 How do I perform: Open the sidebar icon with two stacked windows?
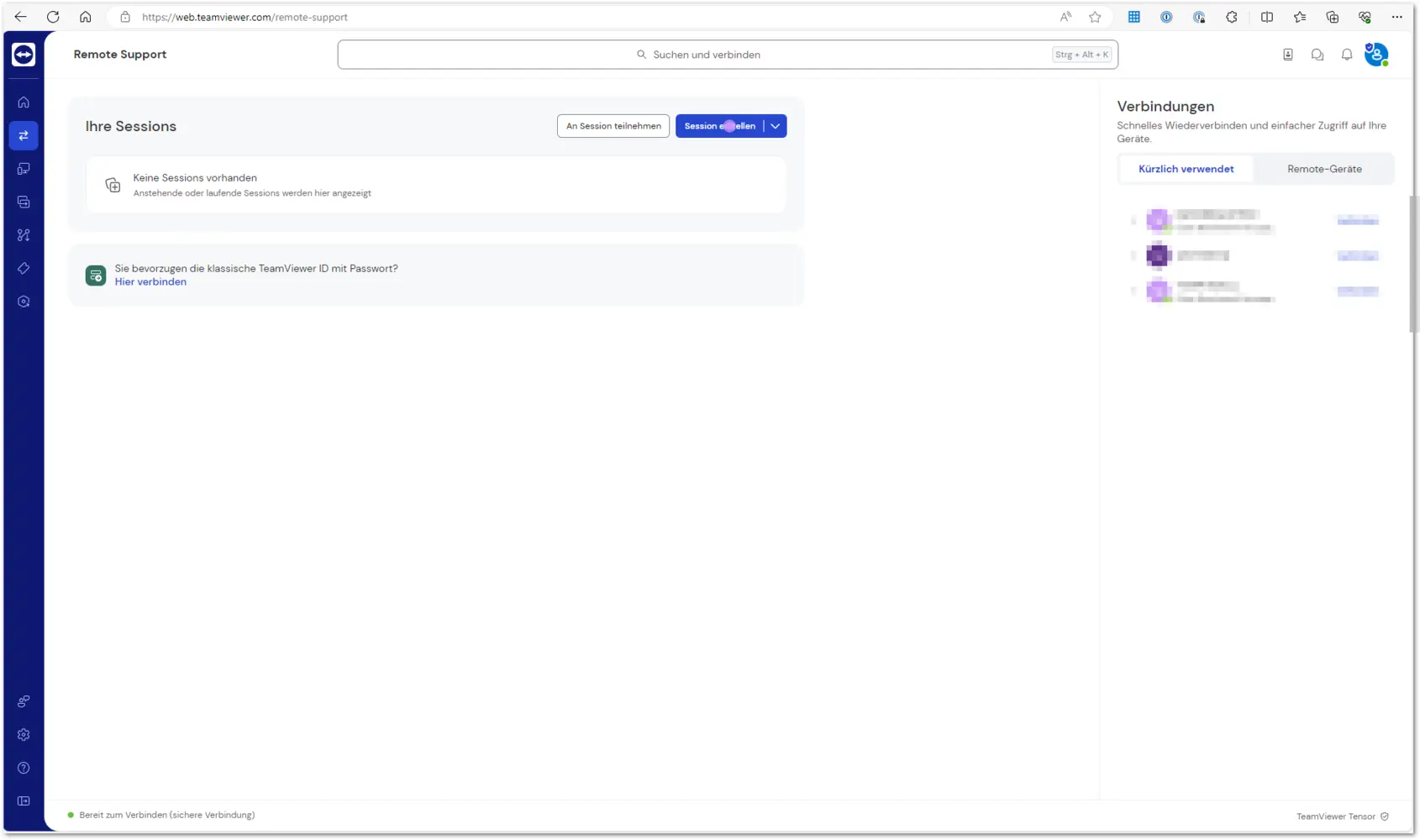pyautogui.click(x=24, y=202)
